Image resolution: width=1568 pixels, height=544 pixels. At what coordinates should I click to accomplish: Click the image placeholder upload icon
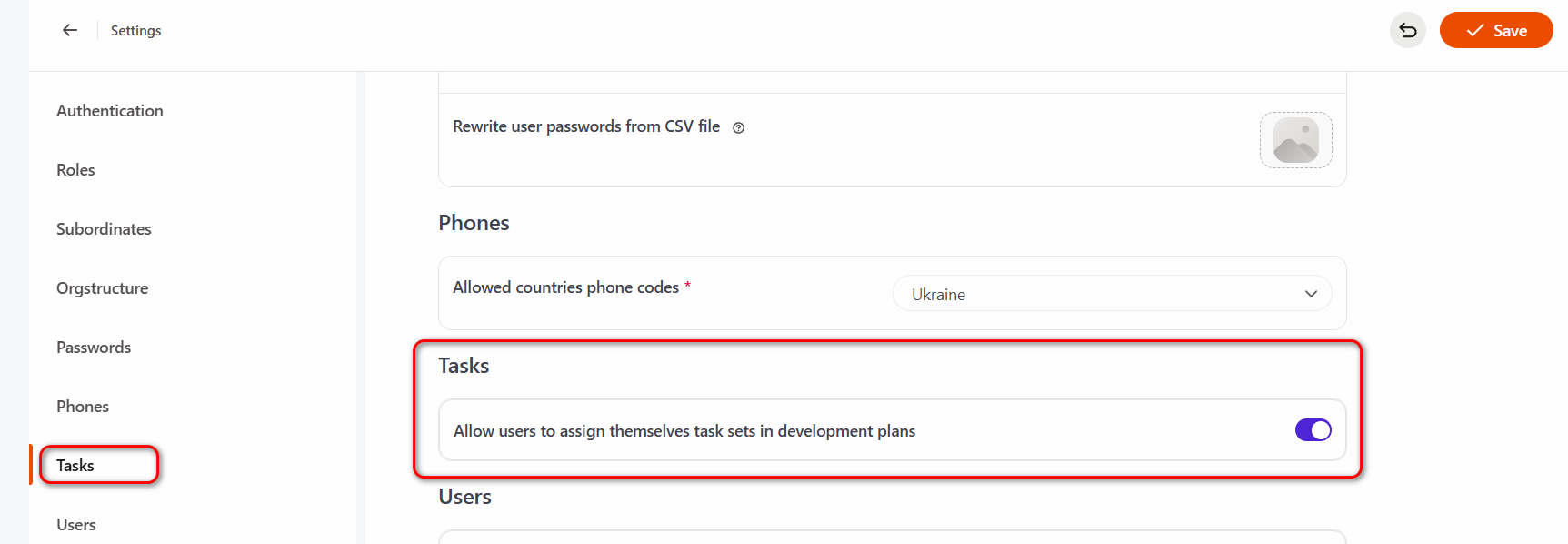click(x=1295, y=140)
